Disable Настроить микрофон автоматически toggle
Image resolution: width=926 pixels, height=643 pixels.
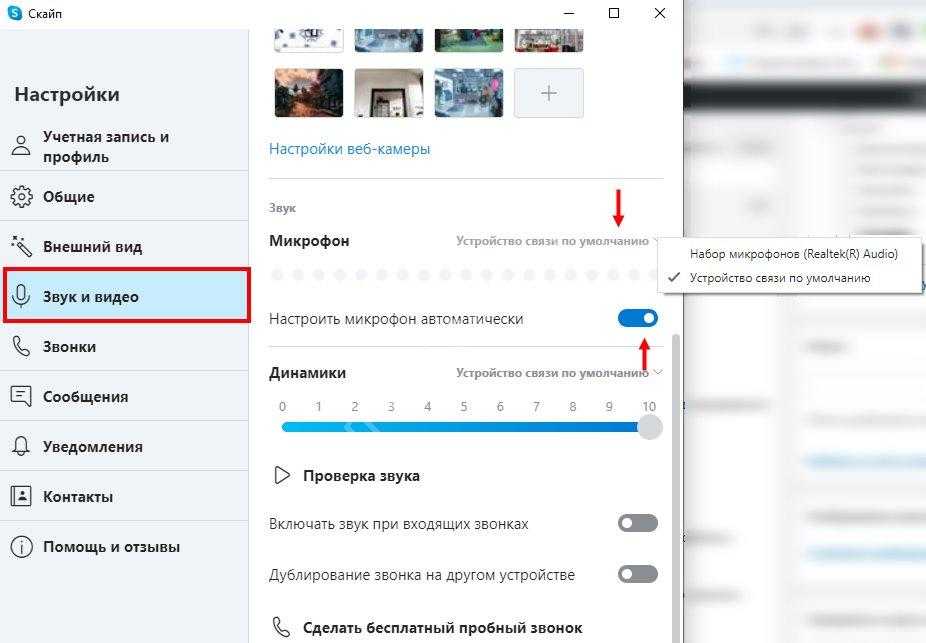pos(638,319)
